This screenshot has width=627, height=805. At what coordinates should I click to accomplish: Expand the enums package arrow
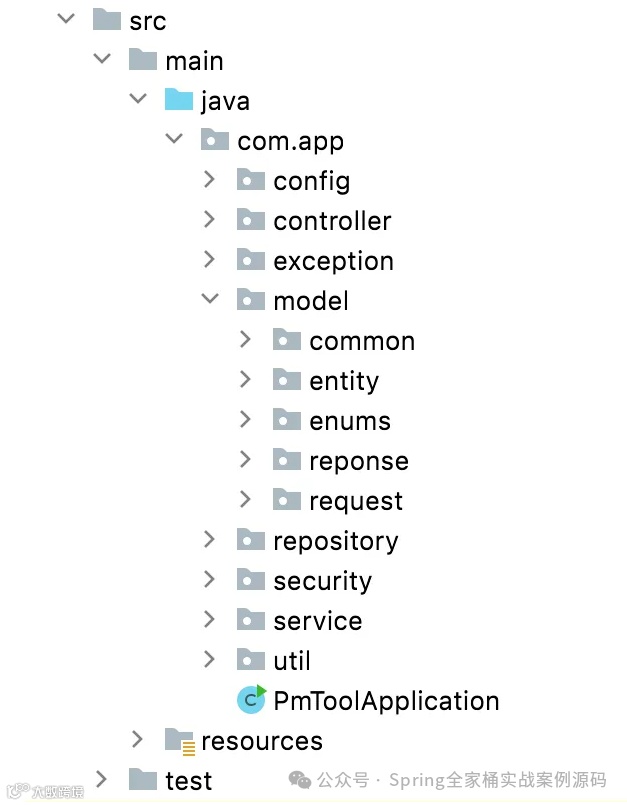[245, 420]
